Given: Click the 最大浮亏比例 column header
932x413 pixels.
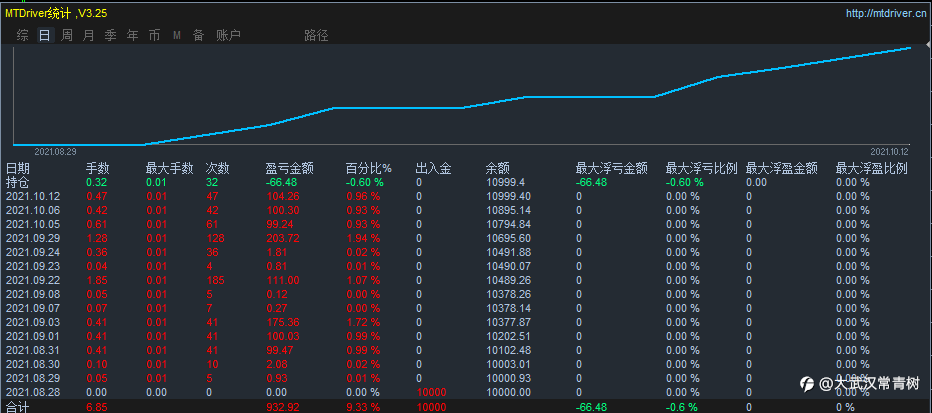Looking at the screenshot, I should [702, 169].
